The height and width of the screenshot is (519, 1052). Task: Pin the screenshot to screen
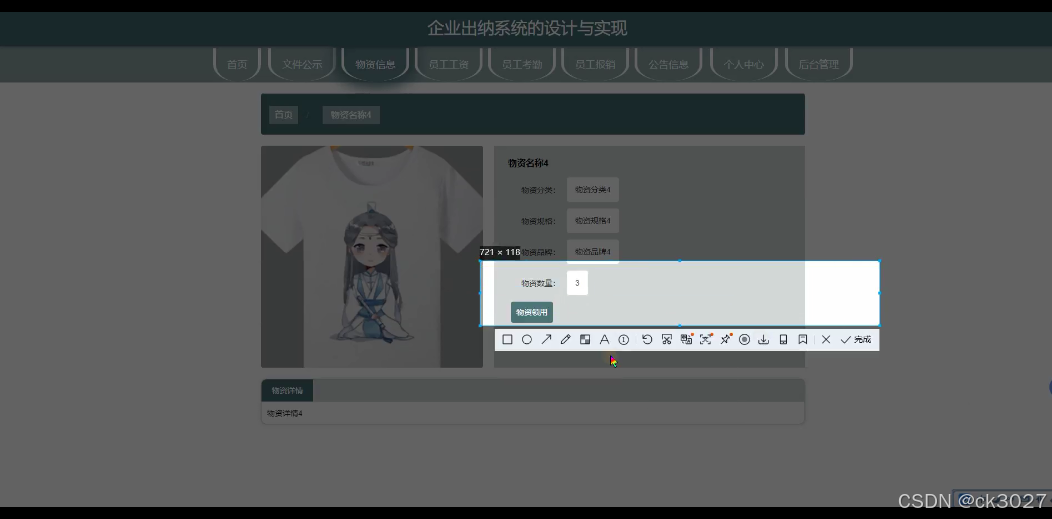click(725, 339)
